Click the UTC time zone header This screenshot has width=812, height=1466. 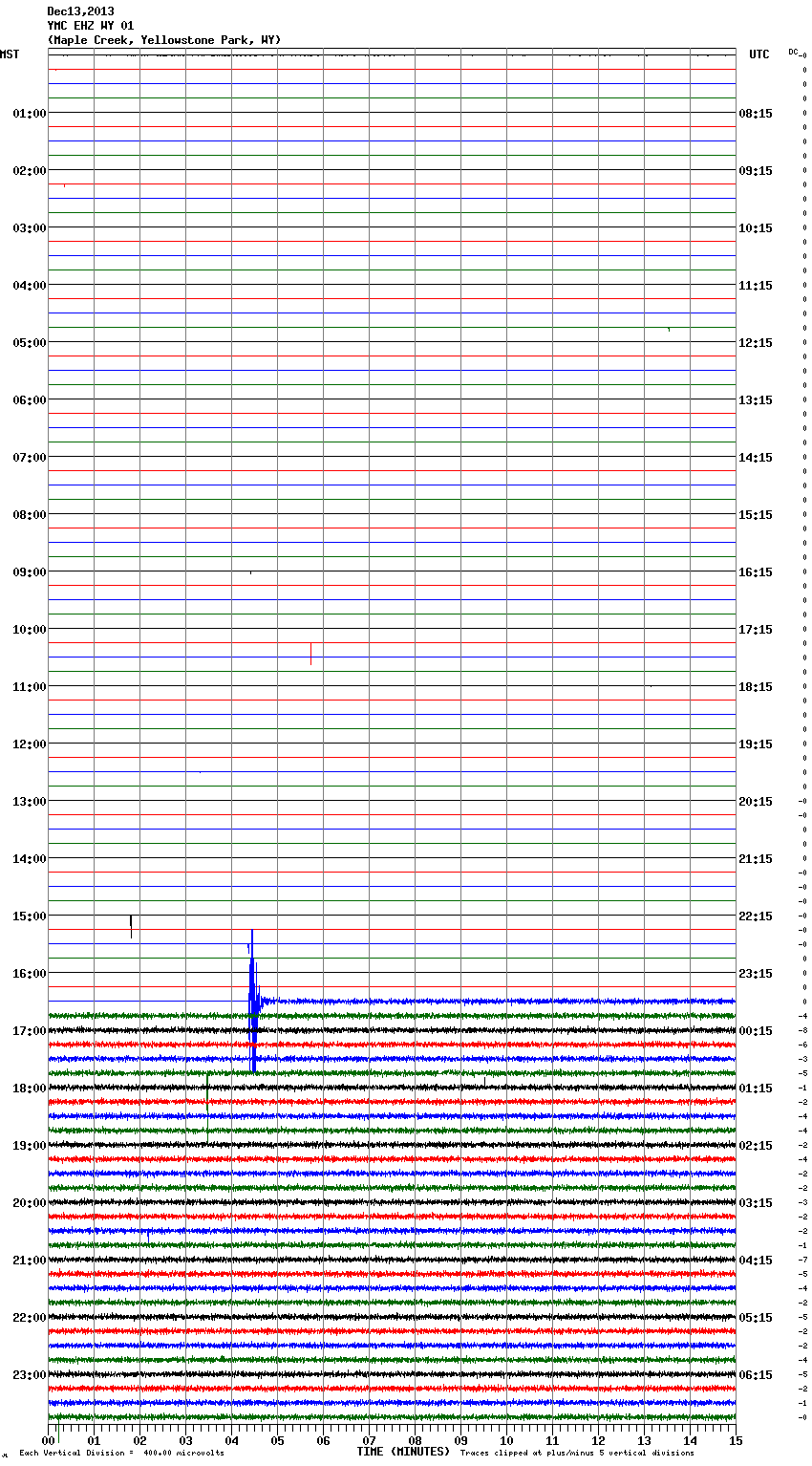(759, 54)
